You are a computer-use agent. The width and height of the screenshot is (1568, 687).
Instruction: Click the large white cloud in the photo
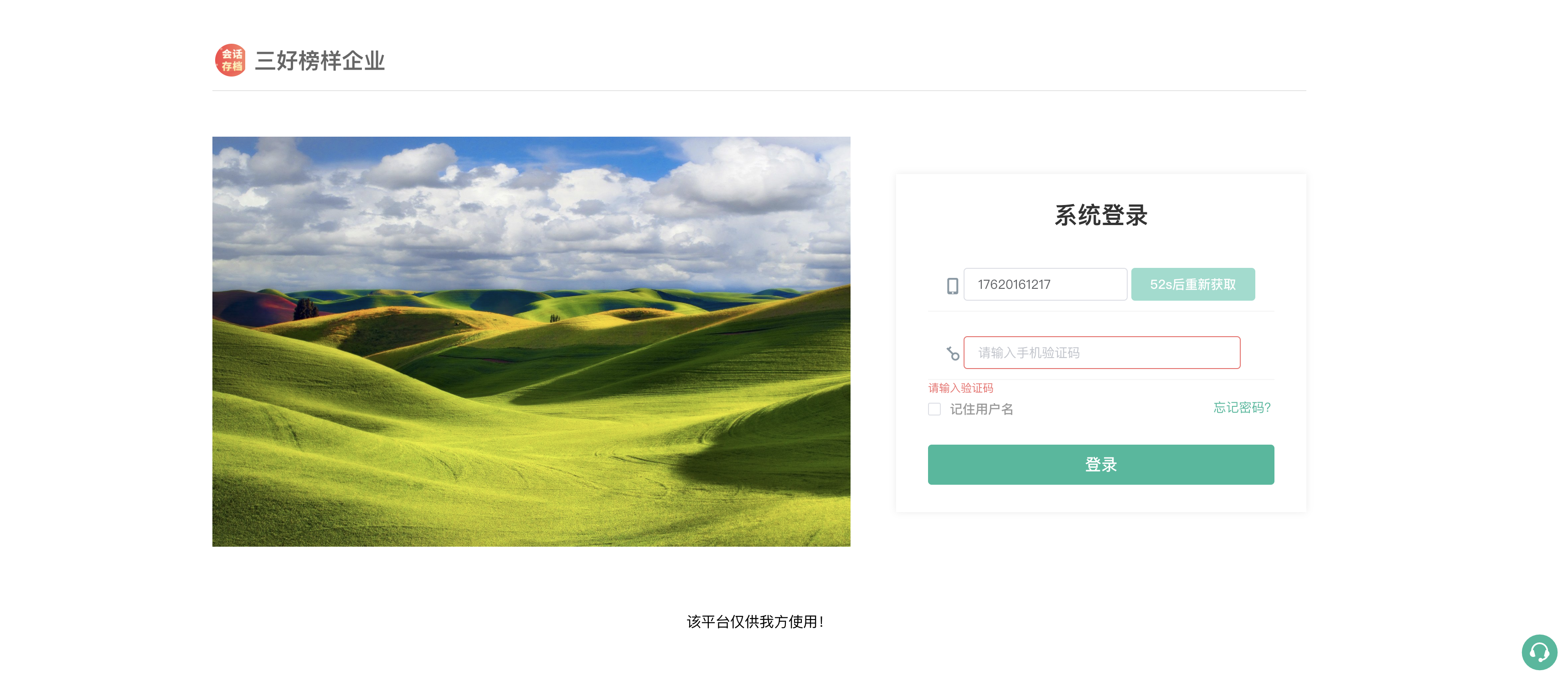749,176
